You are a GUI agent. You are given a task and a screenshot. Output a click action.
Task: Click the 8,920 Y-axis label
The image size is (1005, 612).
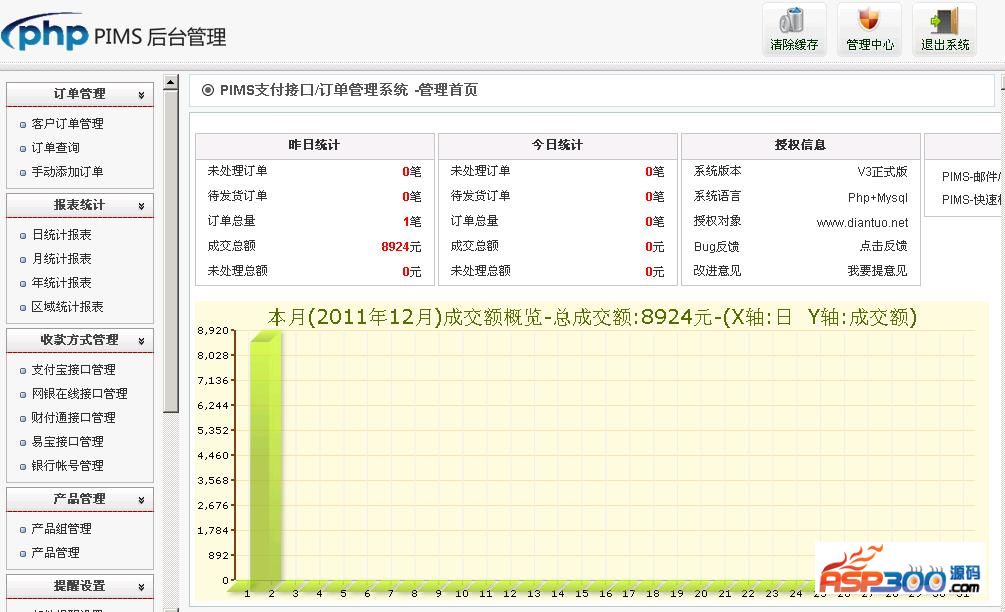pyautogui.click(x=213, y=331)
